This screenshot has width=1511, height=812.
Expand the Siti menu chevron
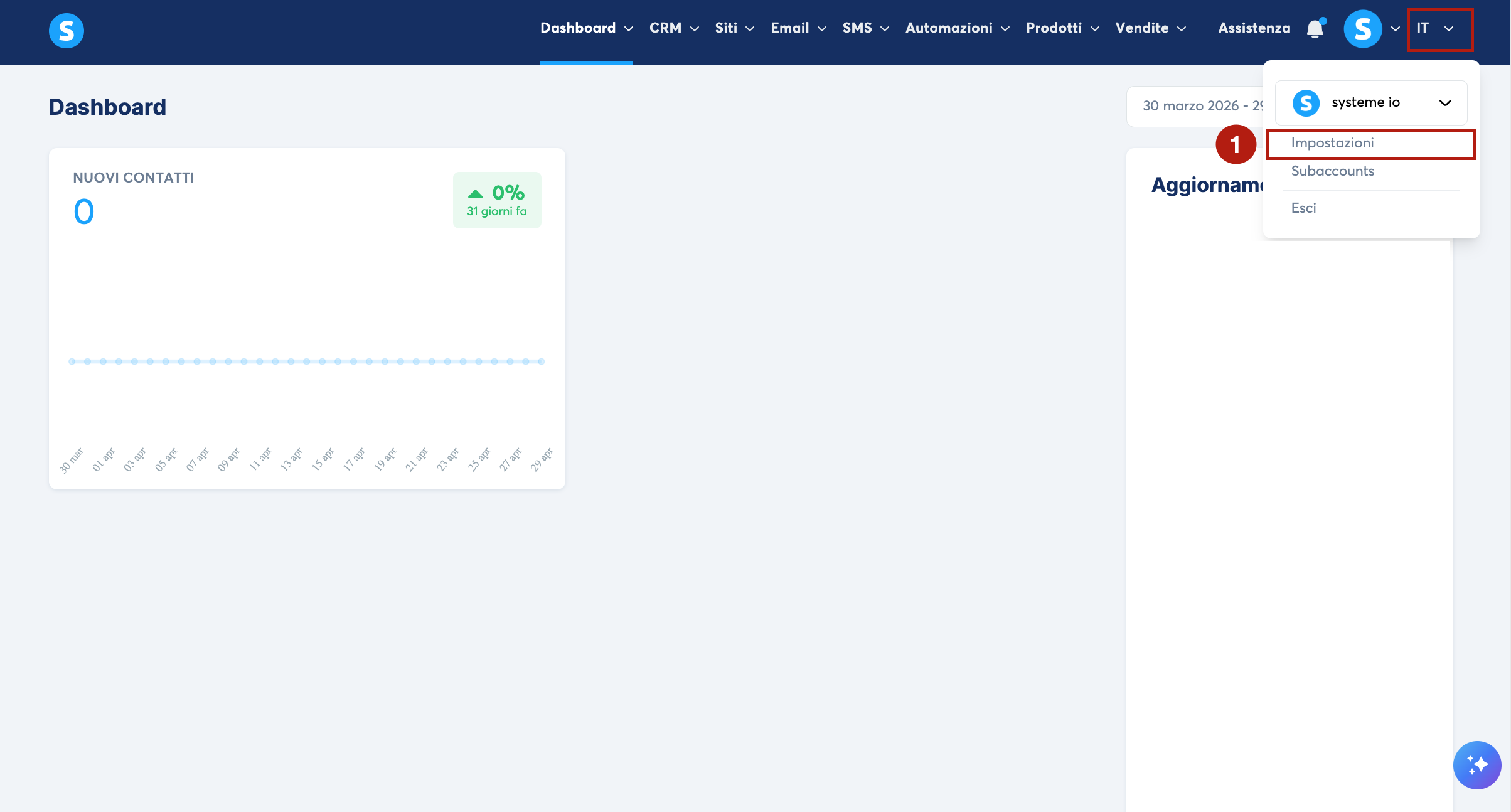(x=750, y=29)
